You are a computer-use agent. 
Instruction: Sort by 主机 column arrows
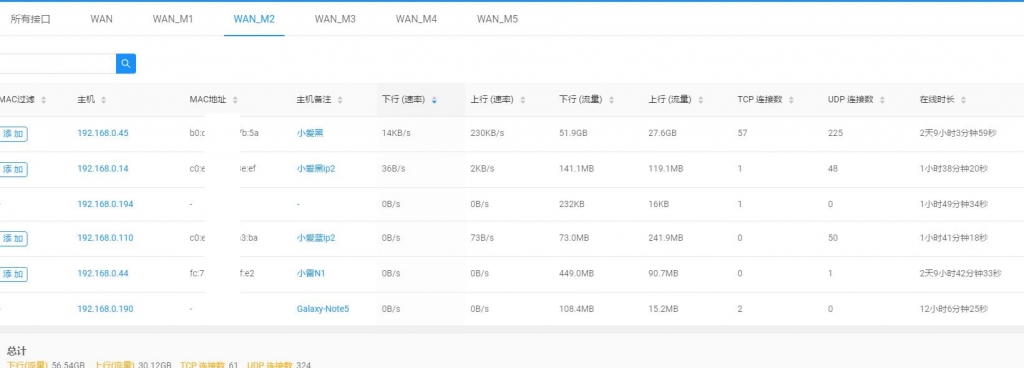pos(104,100)
